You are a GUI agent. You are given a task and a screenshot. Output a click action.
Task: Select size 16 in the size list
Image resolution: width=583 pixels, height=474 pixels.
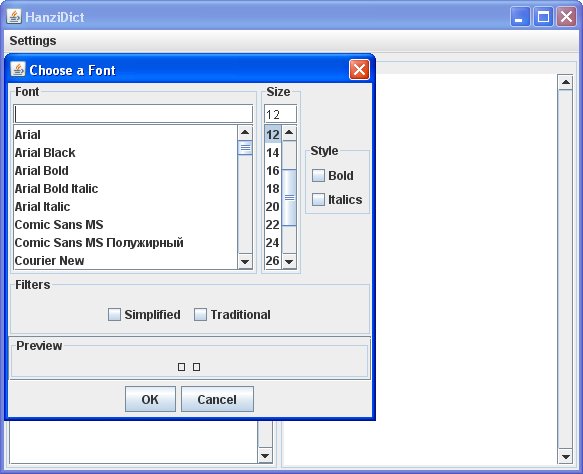273,171
